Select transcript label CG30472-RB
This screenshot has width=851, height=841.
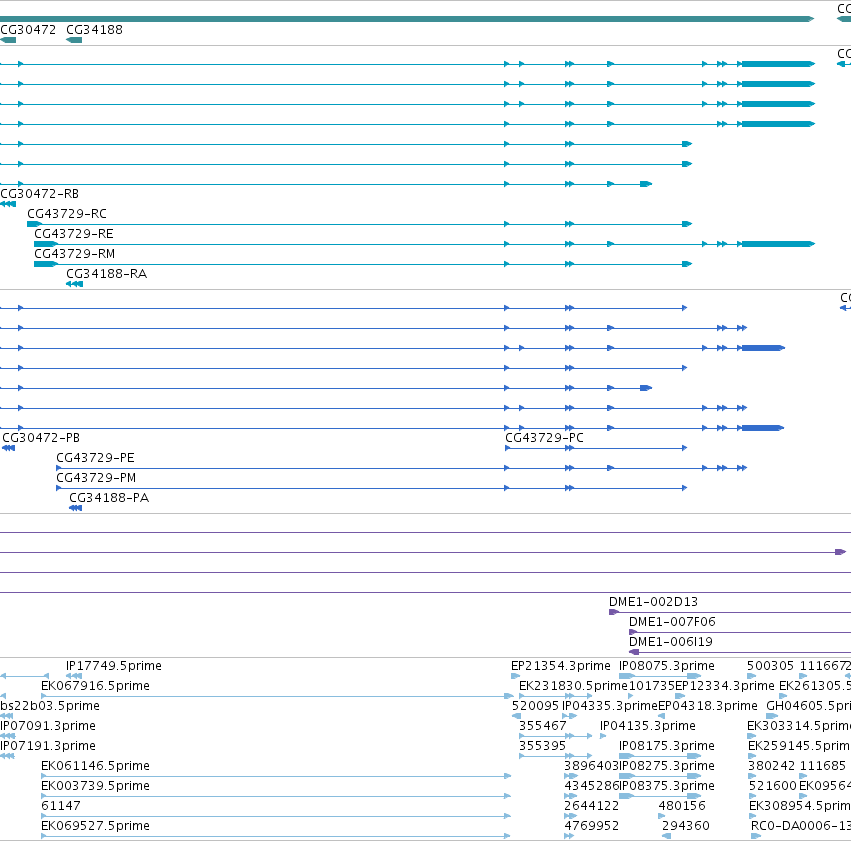tap(40, 194)
